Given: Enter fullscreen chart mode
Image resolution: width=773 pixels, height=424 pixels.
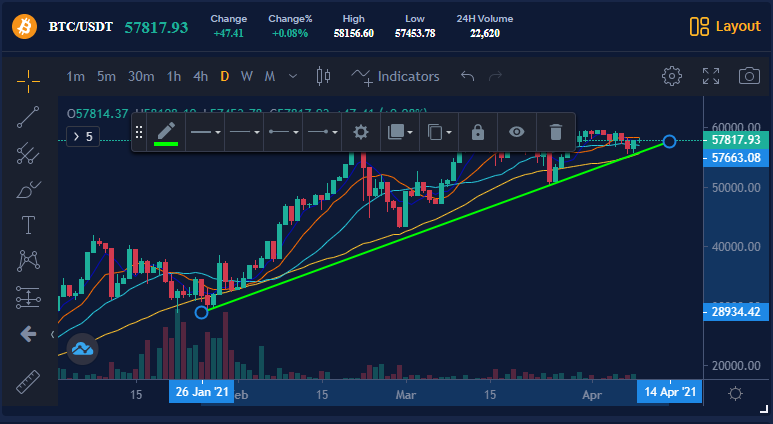Looking at the screenshot, I should pyautogui.click(x=711, y=76).
